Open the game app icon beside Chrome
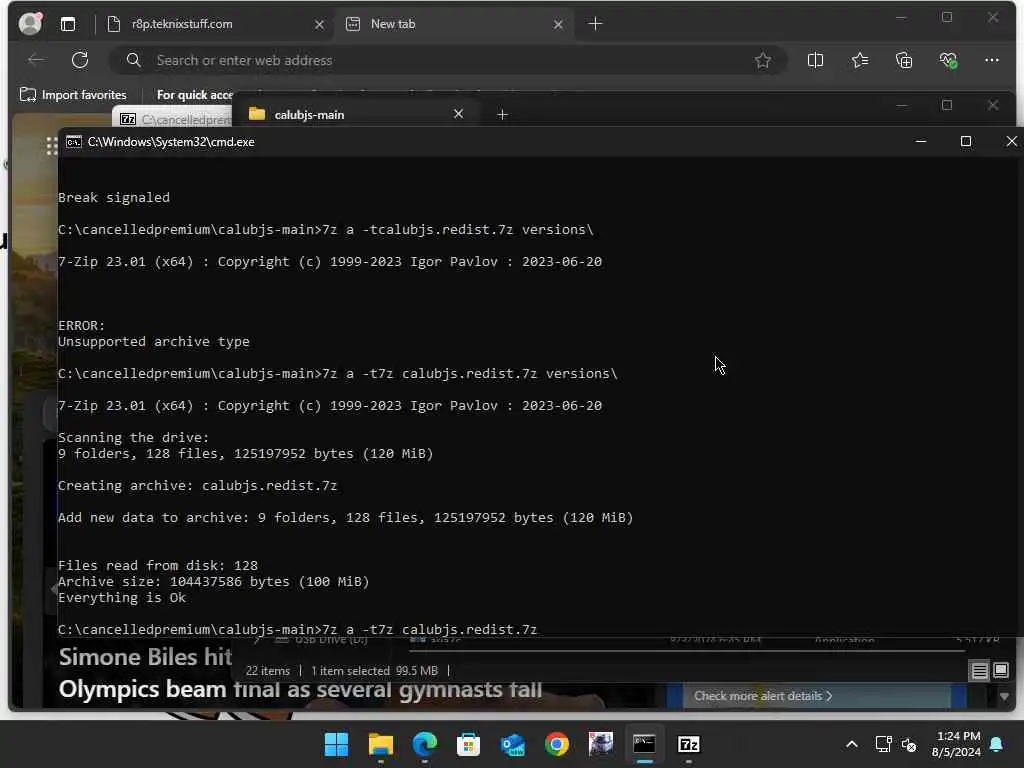Screen dimensions: 1024x768 601,744
